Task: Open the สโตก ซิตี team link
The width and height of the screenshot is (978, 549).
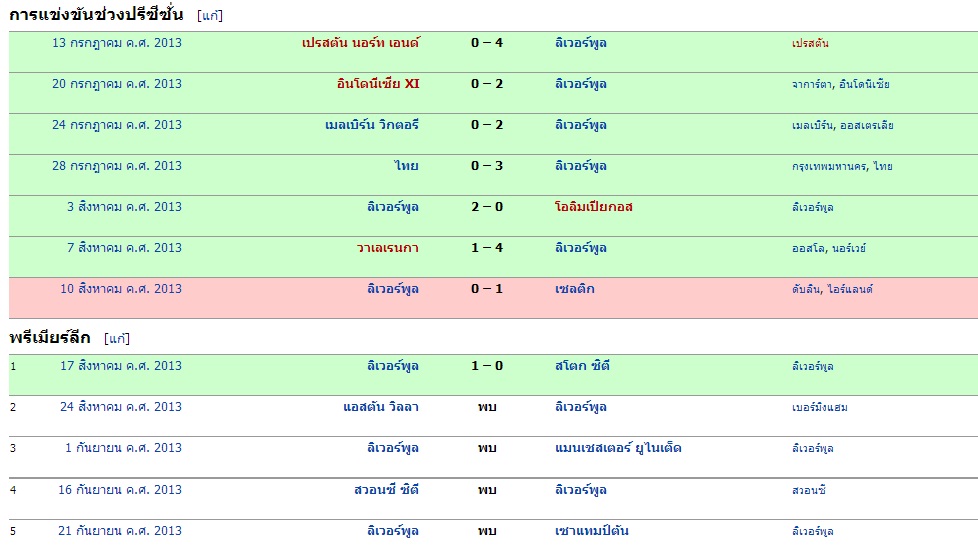Action: click(582, 366)
